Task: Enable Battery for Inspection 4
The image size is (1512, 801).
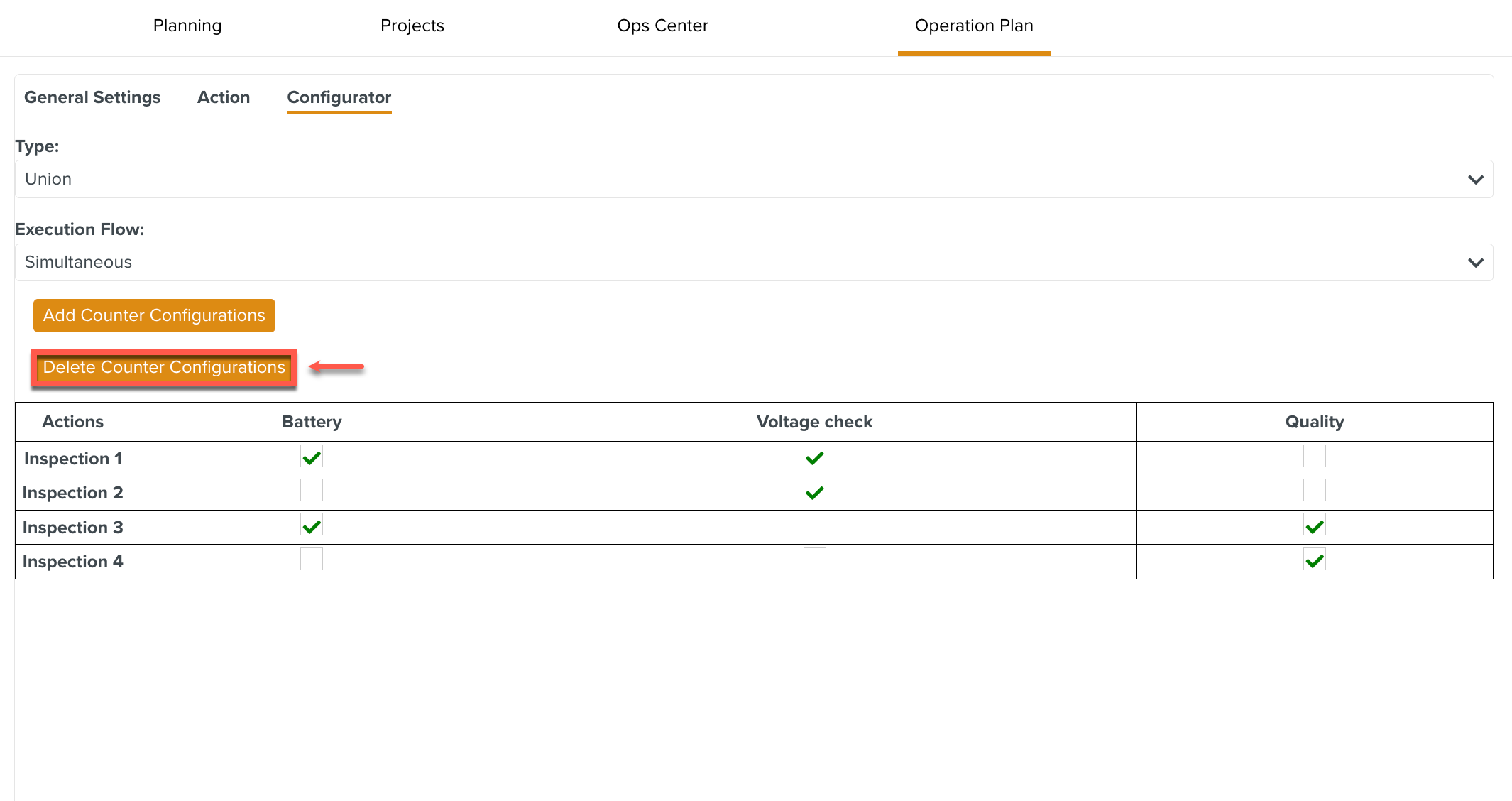Action: pyautogui.click(x=311, y=559)
